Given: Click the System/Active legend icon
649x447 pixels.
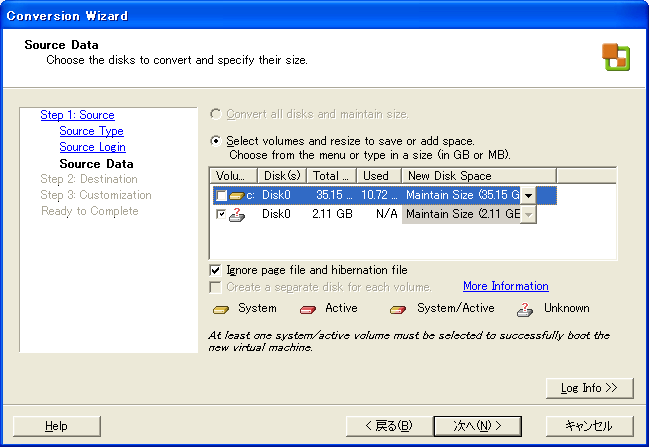Looking at the screenshot, I should click(397, 309).
